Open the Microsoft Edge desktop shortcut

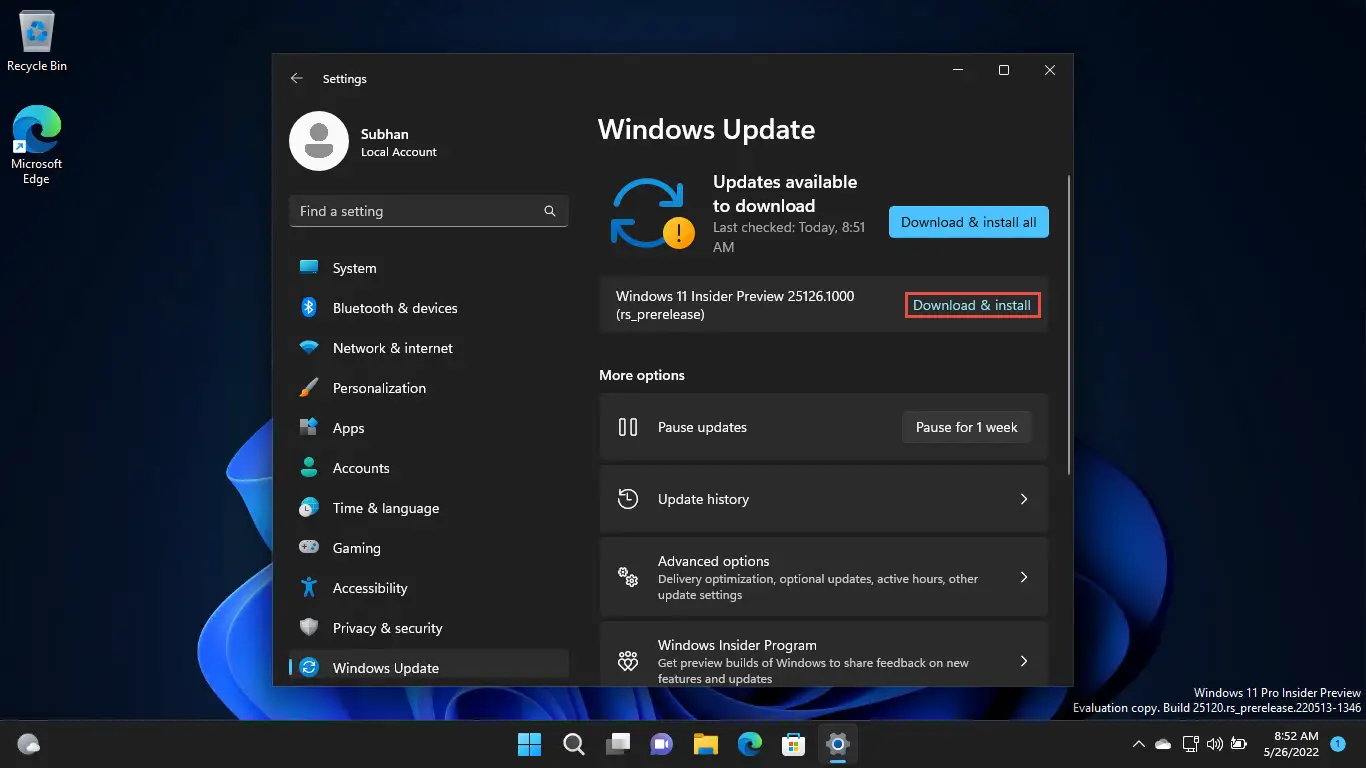37,146
